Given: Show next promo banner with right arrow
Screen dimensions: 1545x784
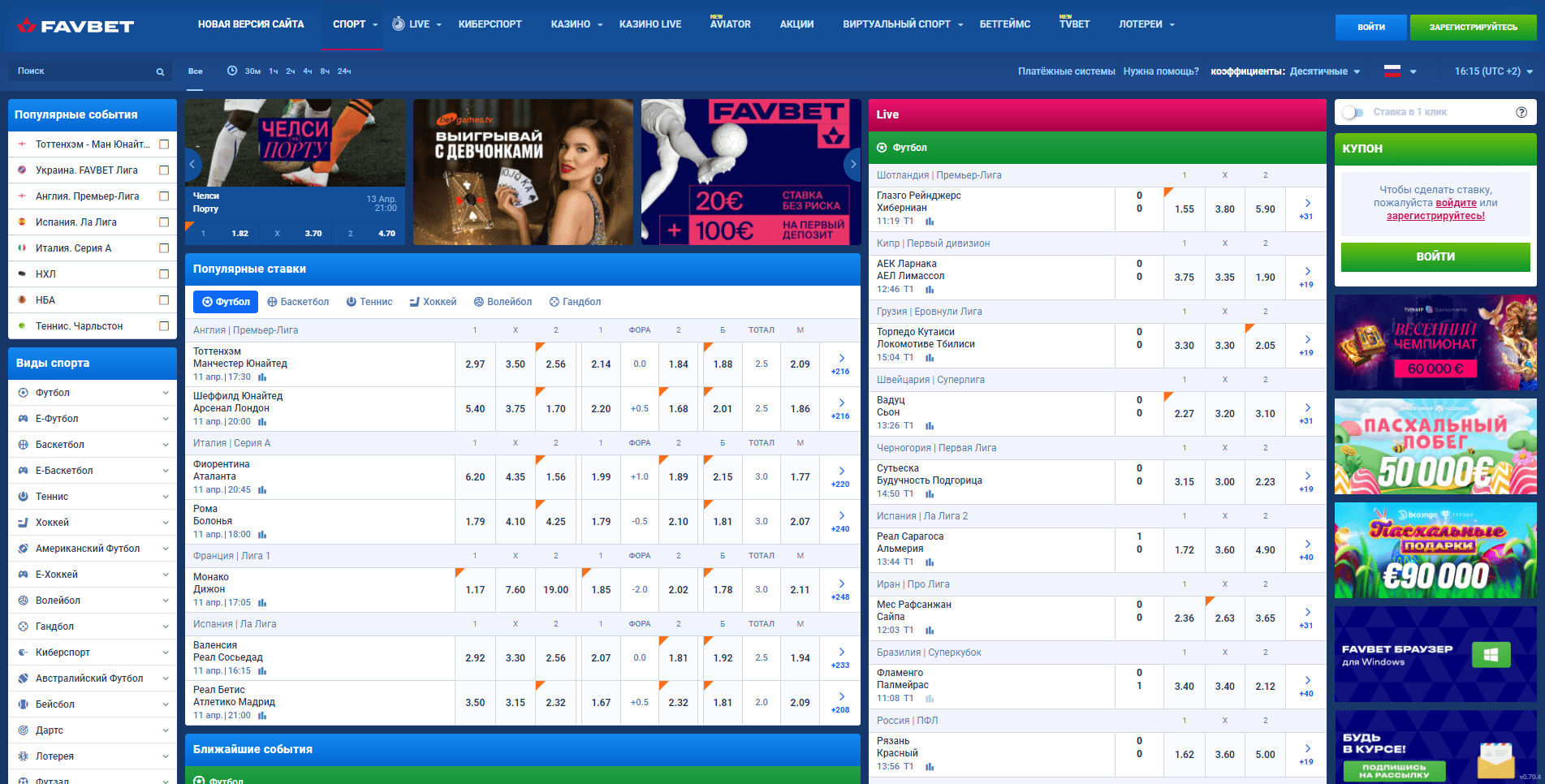Looking at the screenshot, I should point(852,164).
